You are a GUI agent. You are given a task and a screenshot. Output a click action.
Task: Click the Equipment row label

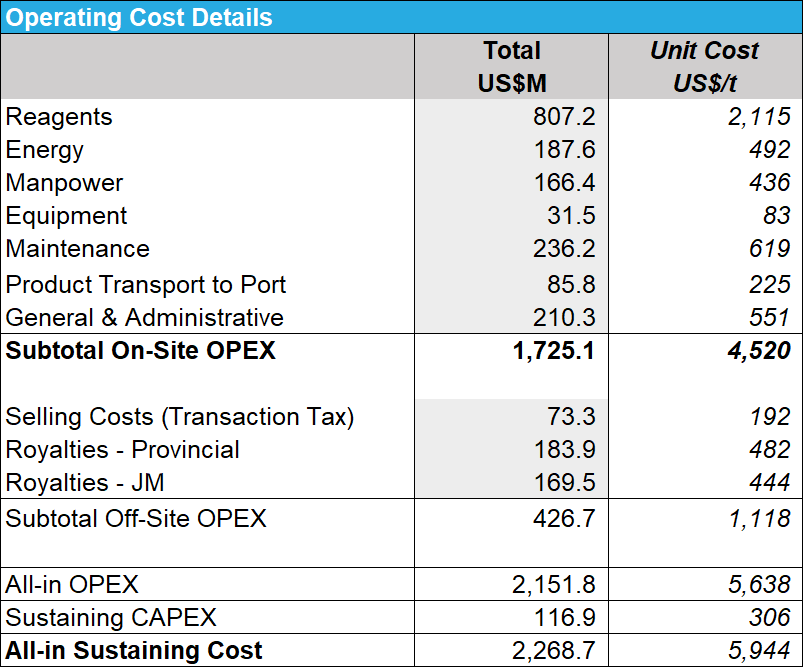pyautogui.click(x=66, y=216)
